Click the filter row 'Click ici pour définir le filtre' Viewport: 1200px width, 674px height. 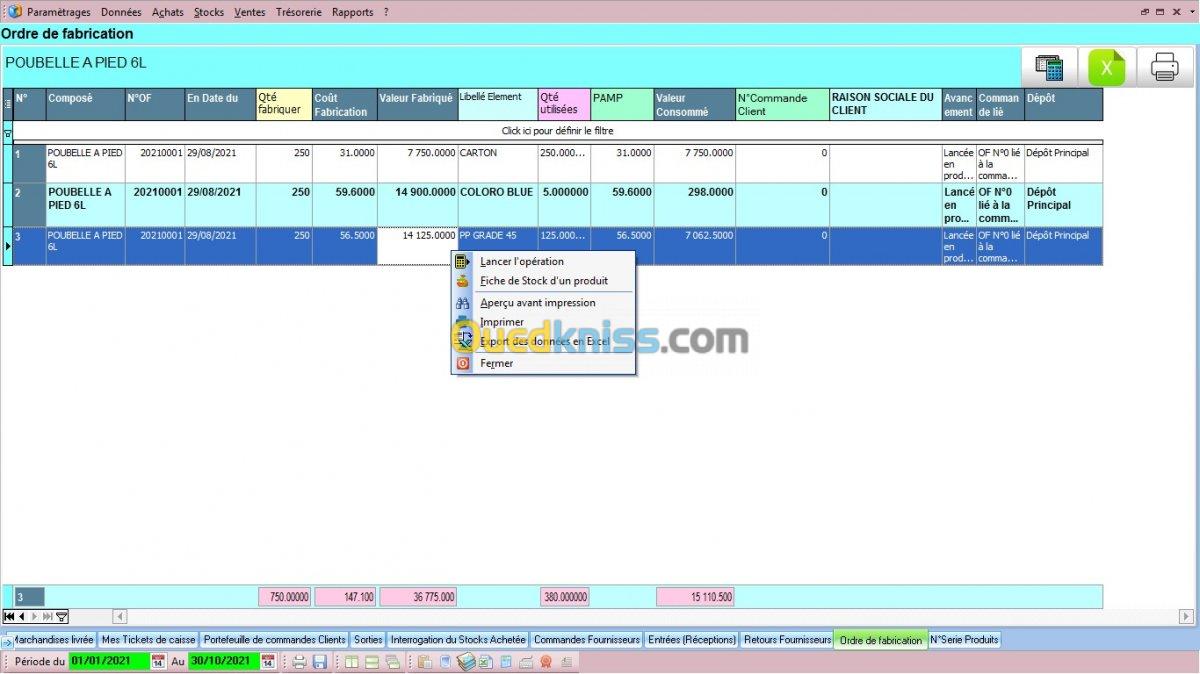point(557,131)
